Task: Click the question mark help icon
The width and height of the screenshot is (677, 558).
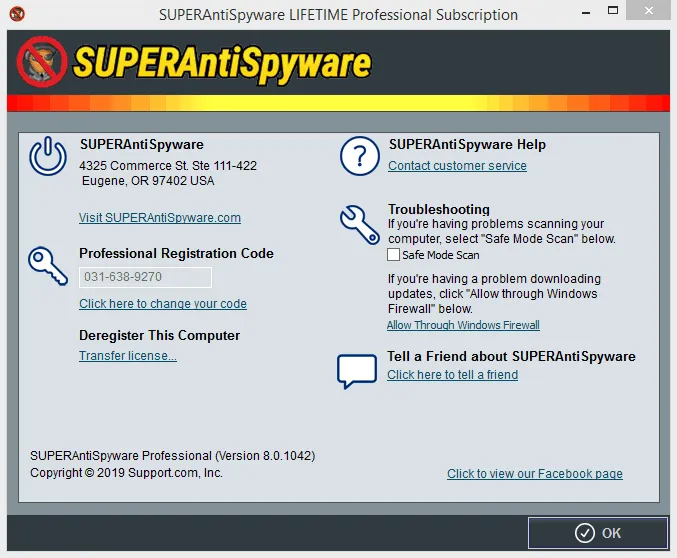Action: tap(360, 156)
